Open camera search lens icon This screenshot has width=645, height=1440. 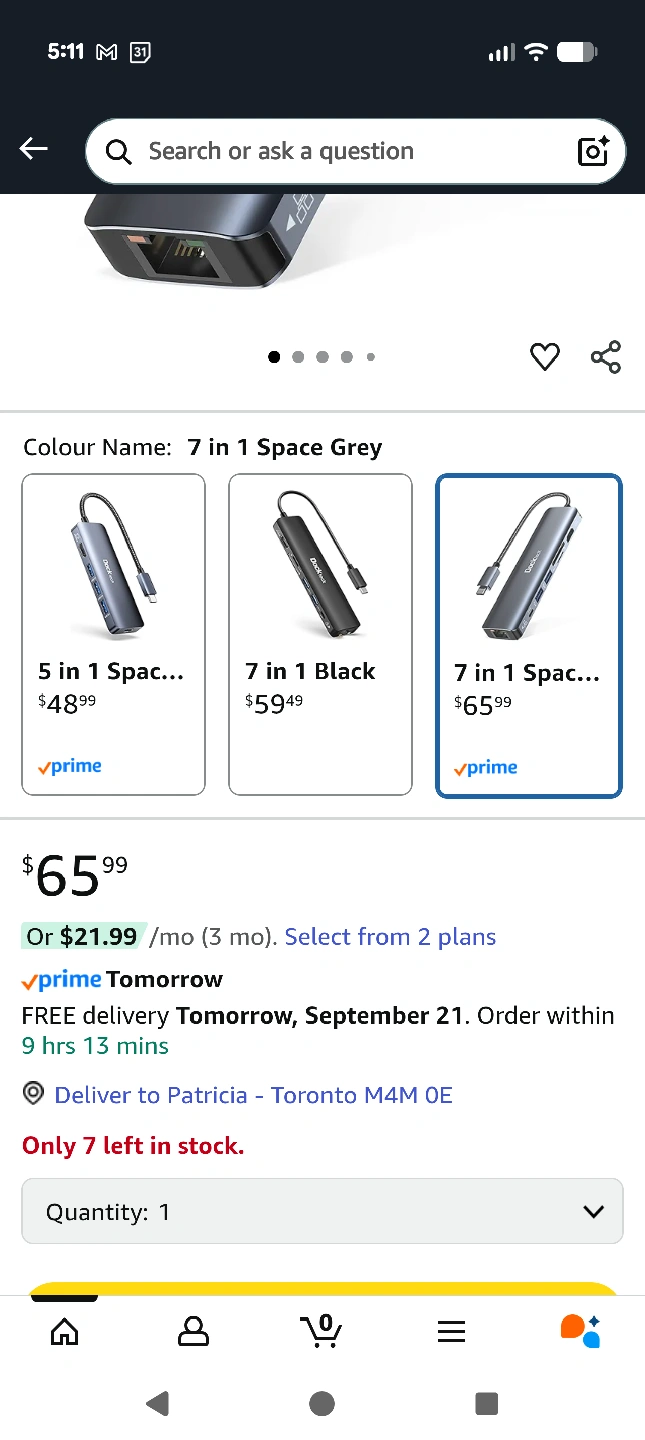593,151
